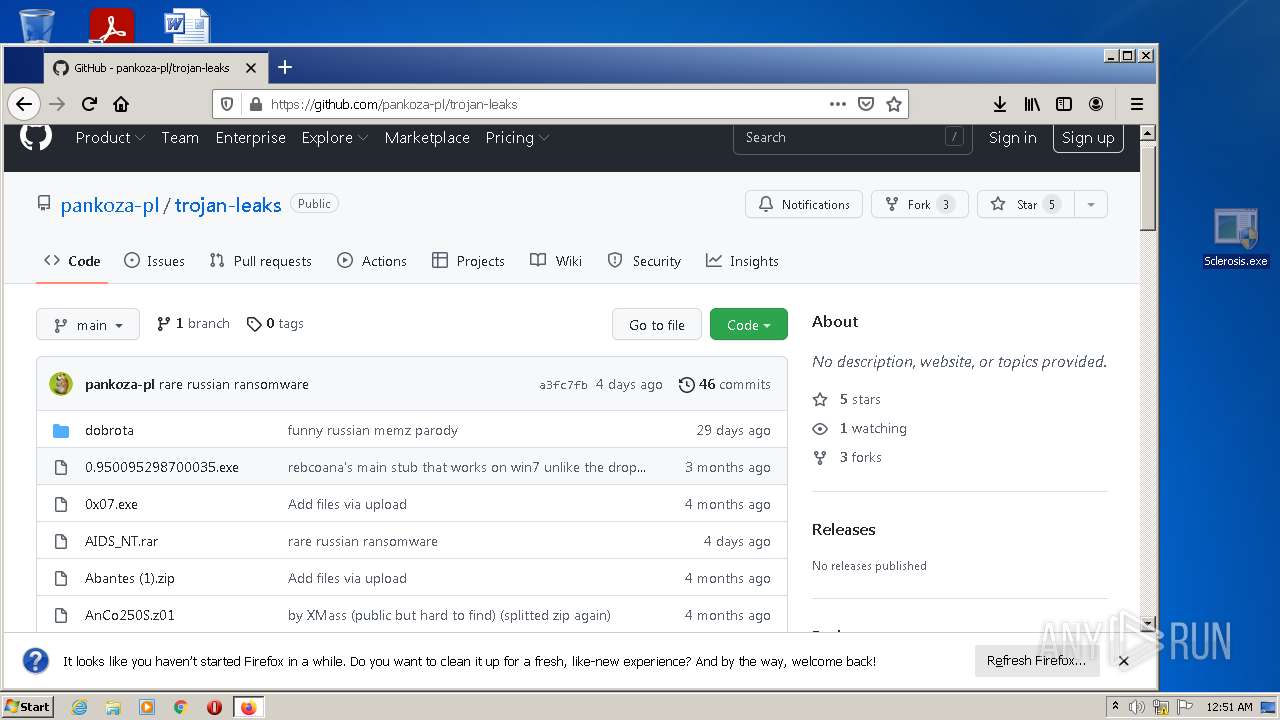Open the Adobe Reader desktop icon

coord(111,24)
